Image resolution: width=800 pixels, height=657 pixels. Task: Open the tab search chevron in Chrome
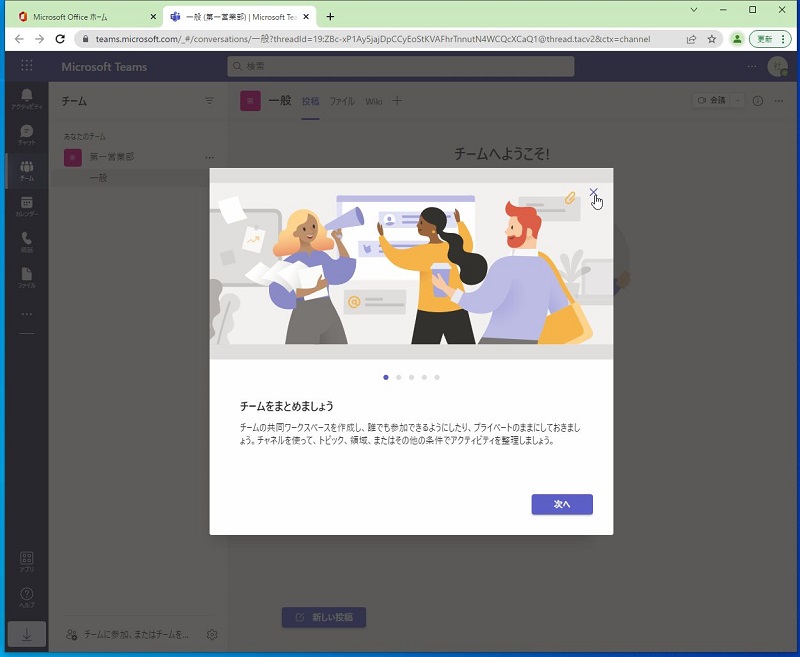[694, 10]
